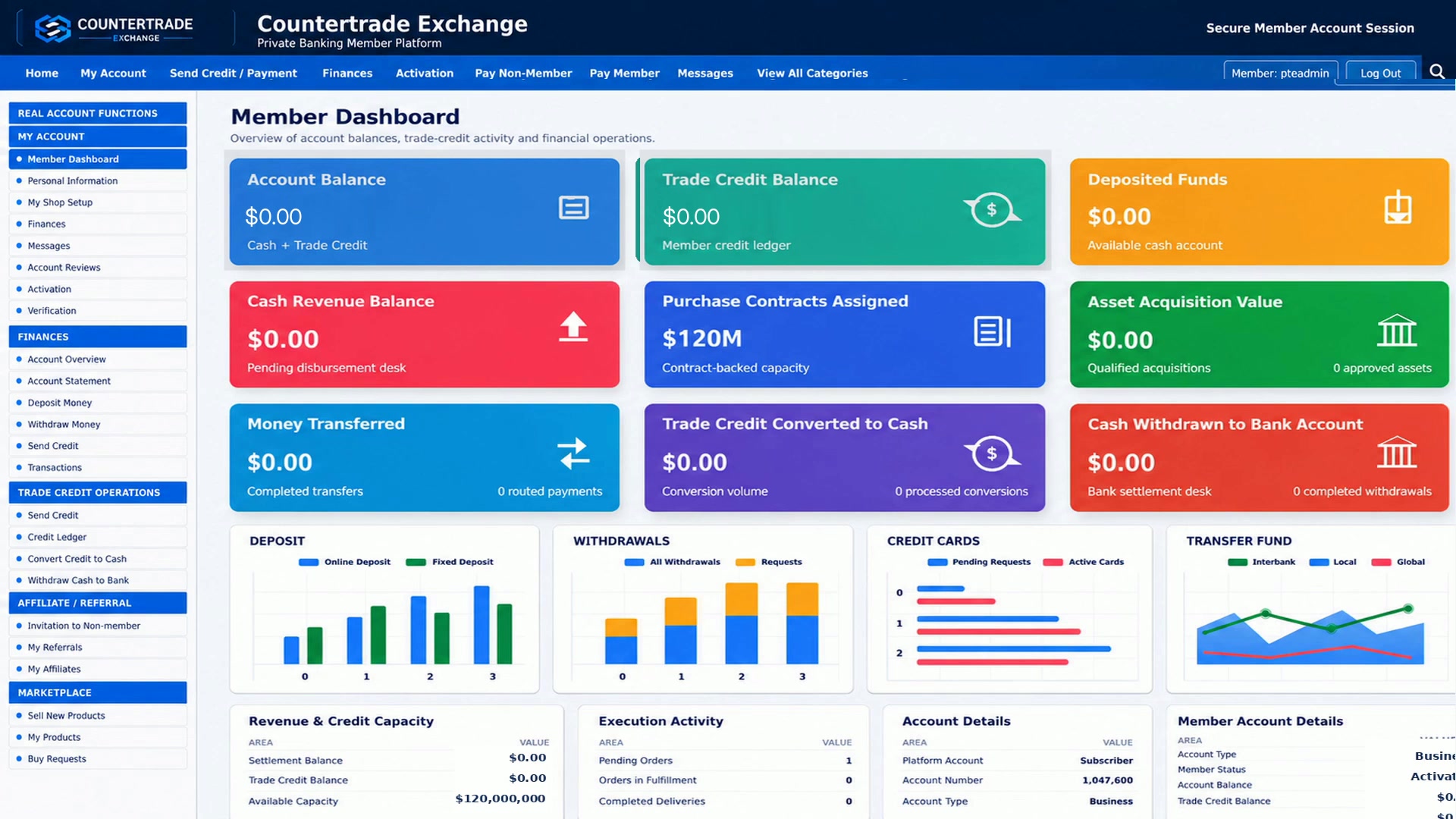Collapse the Trade Credit Operations section header
Viewport: 1456px width, 819px height.
pyautogui.click(x=98, y=492)
